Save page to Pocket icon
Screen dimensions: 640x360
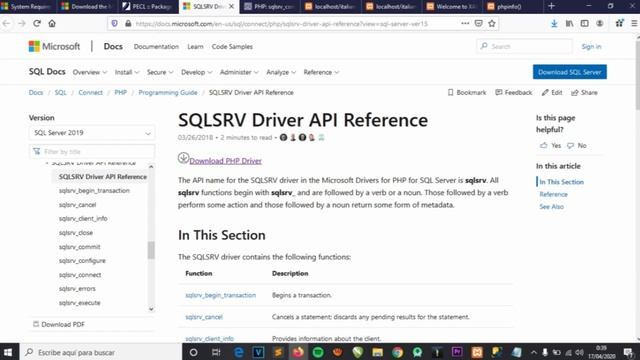coord(478,24)
